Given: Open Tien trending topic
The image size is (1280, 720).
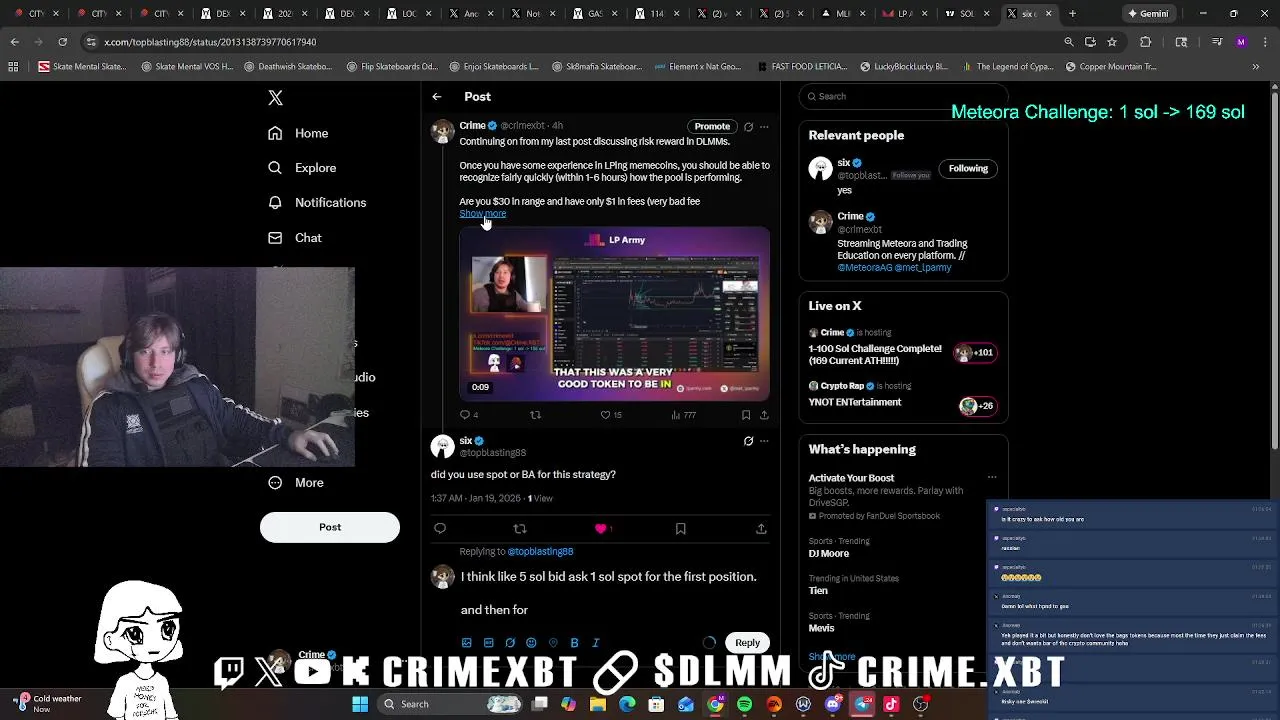Looking at the screenshot, I should 818,590.
